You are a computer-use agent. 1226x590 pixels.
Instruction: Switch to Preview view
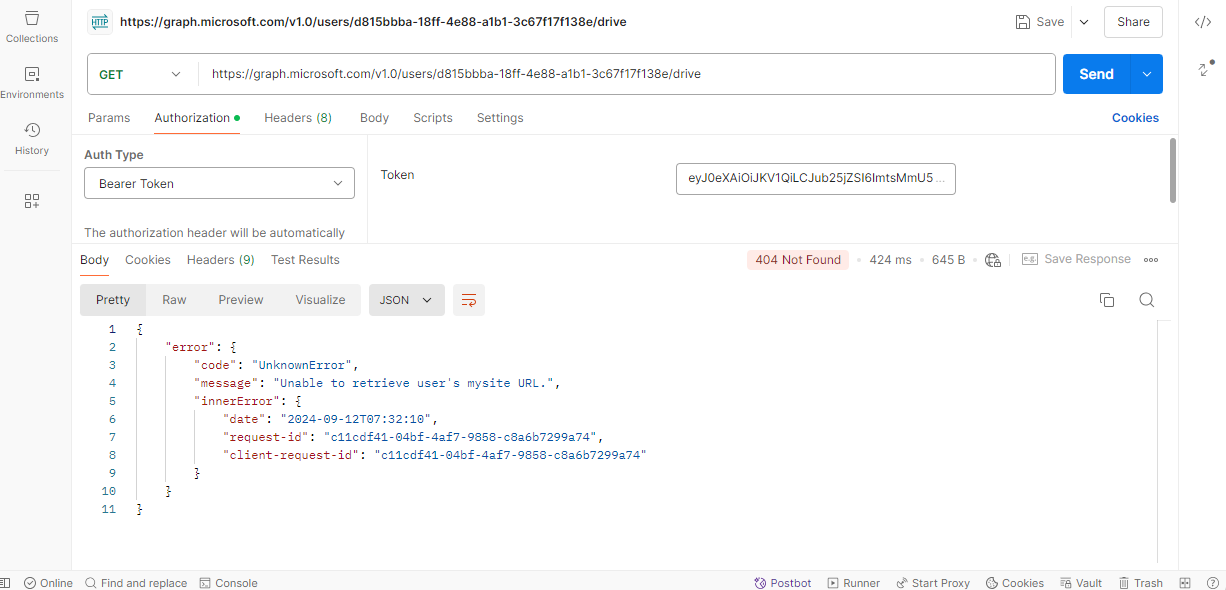coord(241,300)
